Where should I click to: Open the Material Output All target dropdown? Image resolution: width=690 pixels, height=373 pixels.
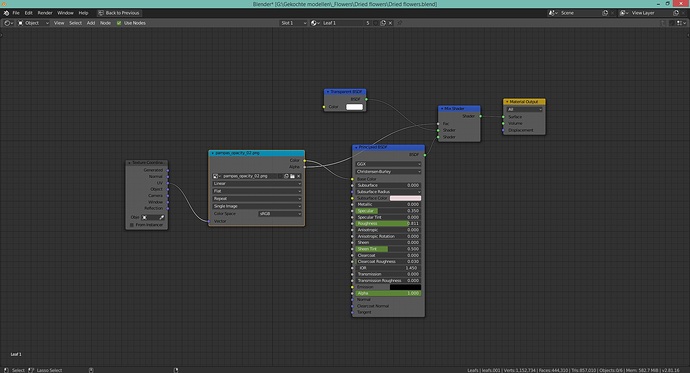pos(524,110)
